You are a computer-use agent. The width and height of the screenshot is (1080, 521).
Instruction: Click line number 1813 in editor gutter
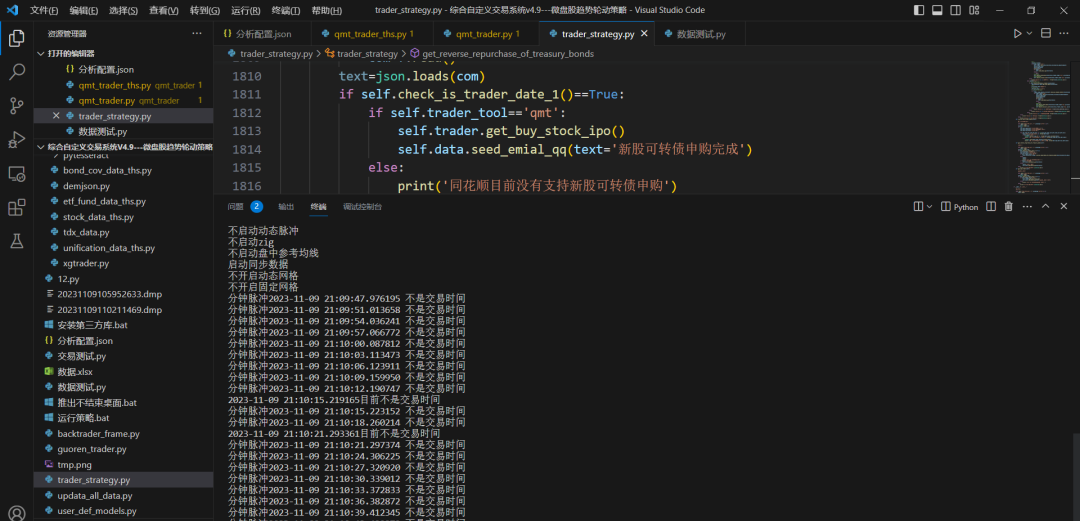(x=245, y=131)
